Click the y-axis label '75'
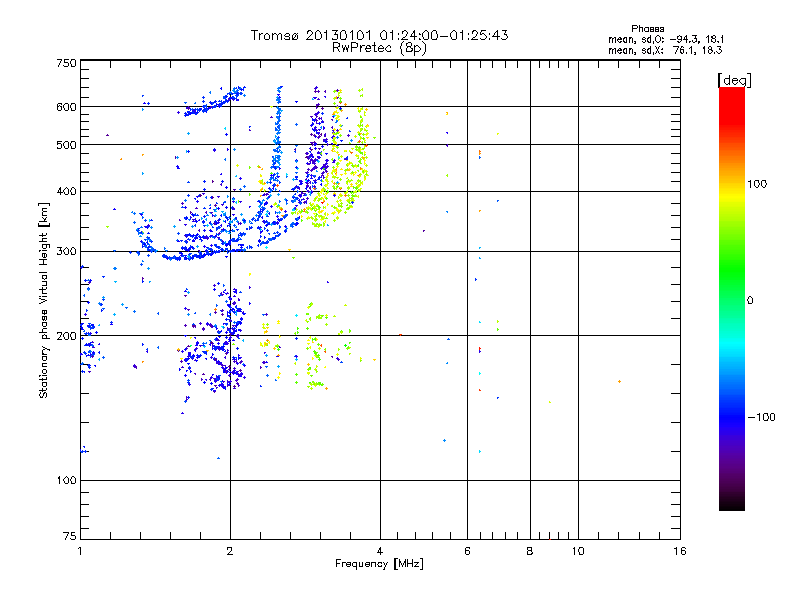800x600 pixels. [x=70, y=536]
